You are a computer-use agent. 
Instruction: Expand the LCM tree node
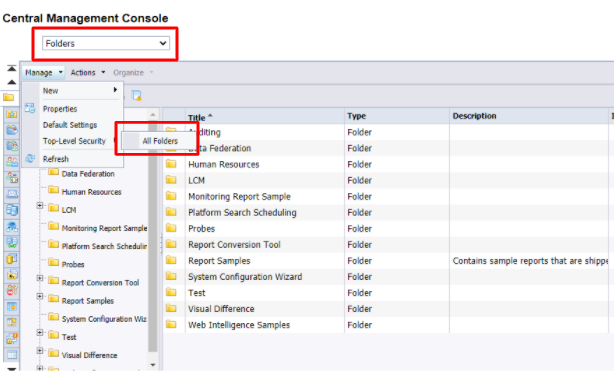click(x=40, y=205)
